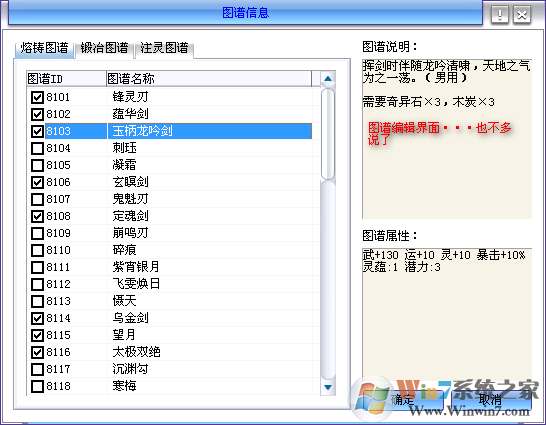Click the scrollbar up arrow

tap(328, 79)
